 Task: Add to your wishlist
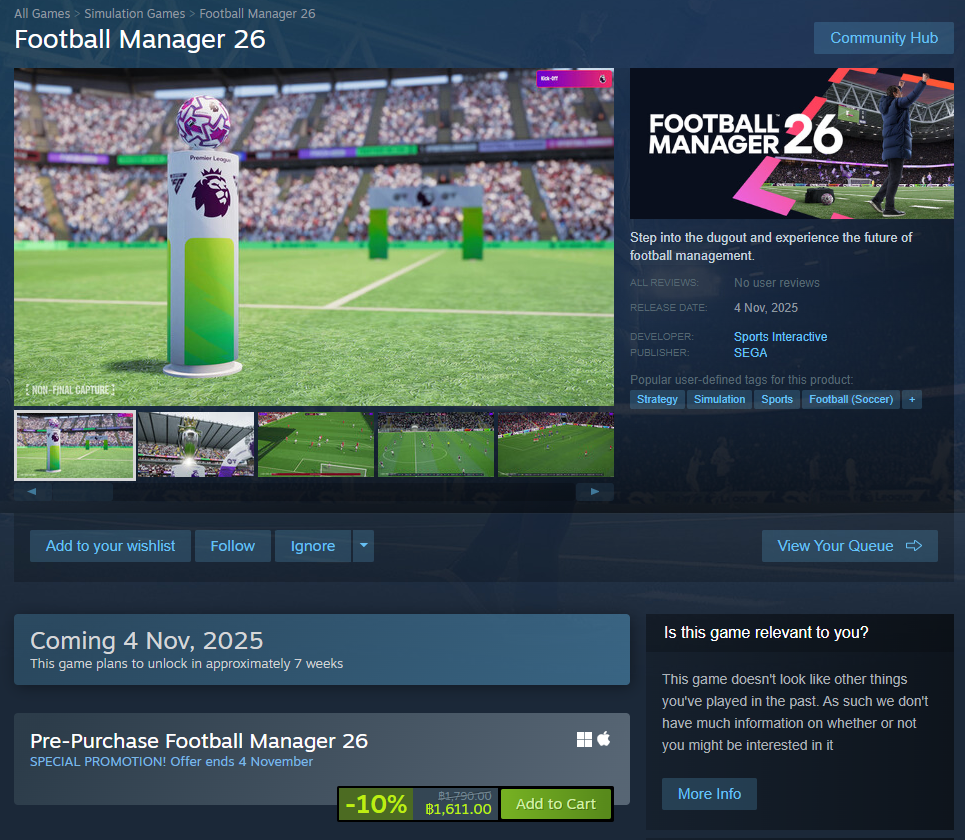pyautogui.click(x=110, y=546)
